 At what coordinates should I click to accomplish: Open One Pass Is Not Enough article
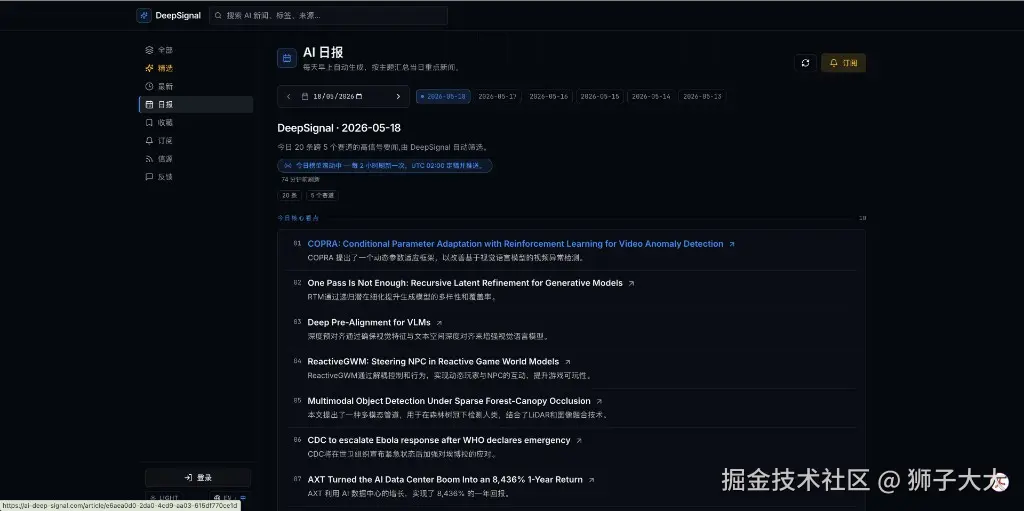(x=465, y=284)
